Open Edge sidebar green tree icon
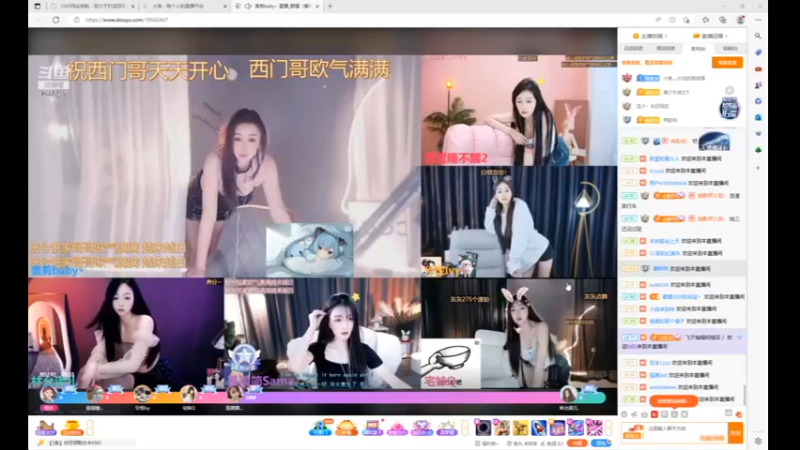This screenshot has width=800, height=450. 758,150
